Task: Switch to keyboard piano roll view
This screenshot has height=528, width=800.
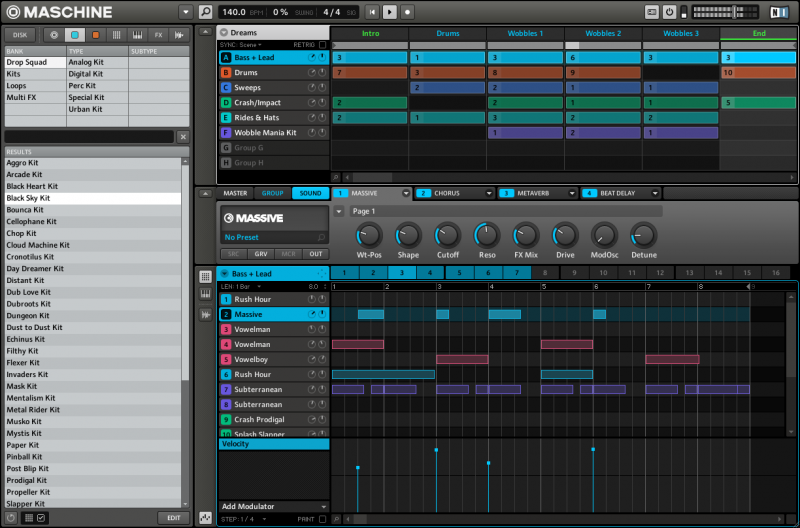Action: pyautogui.click(x=205, y=294)
